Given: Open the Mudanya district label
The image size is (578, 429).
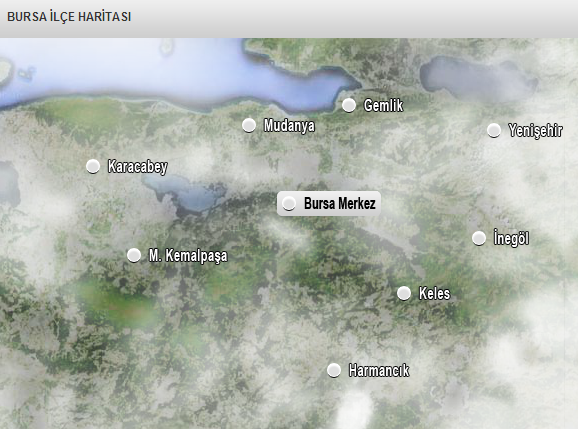Looking at the screenshot, I should pos(289,126).
